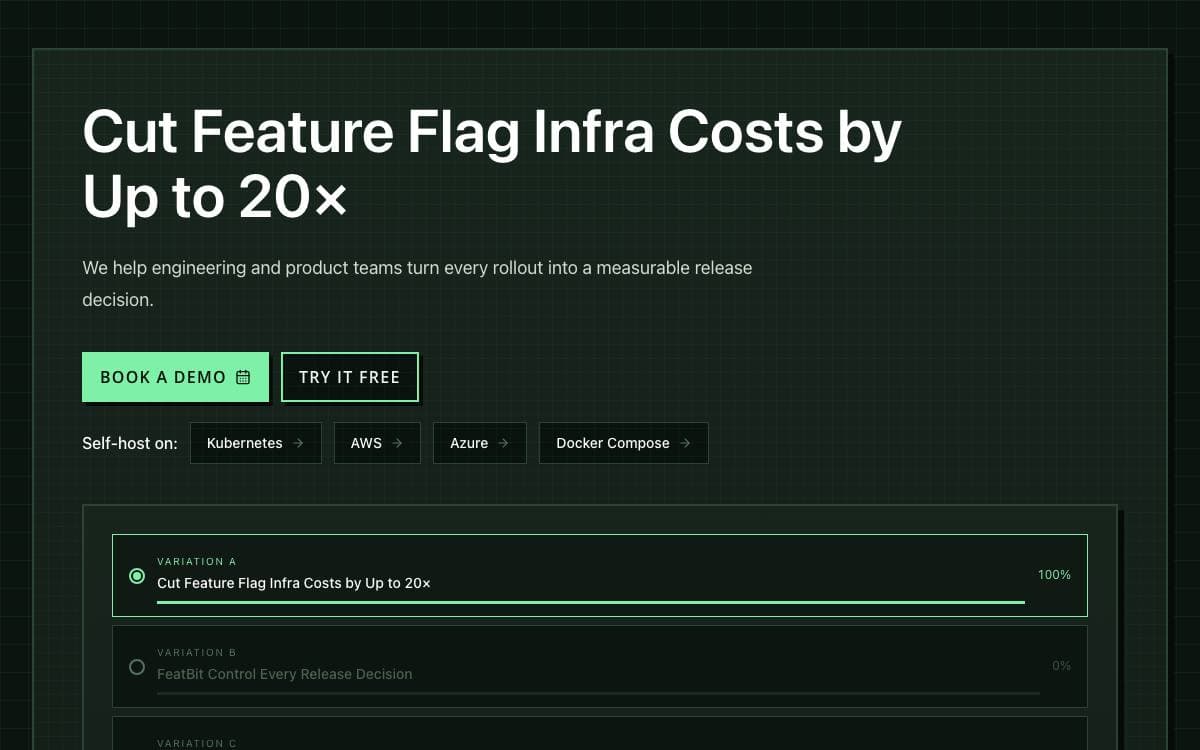Click the 100% value in Variation A
Viewport: 1200px width, 750px height.
1054,575
